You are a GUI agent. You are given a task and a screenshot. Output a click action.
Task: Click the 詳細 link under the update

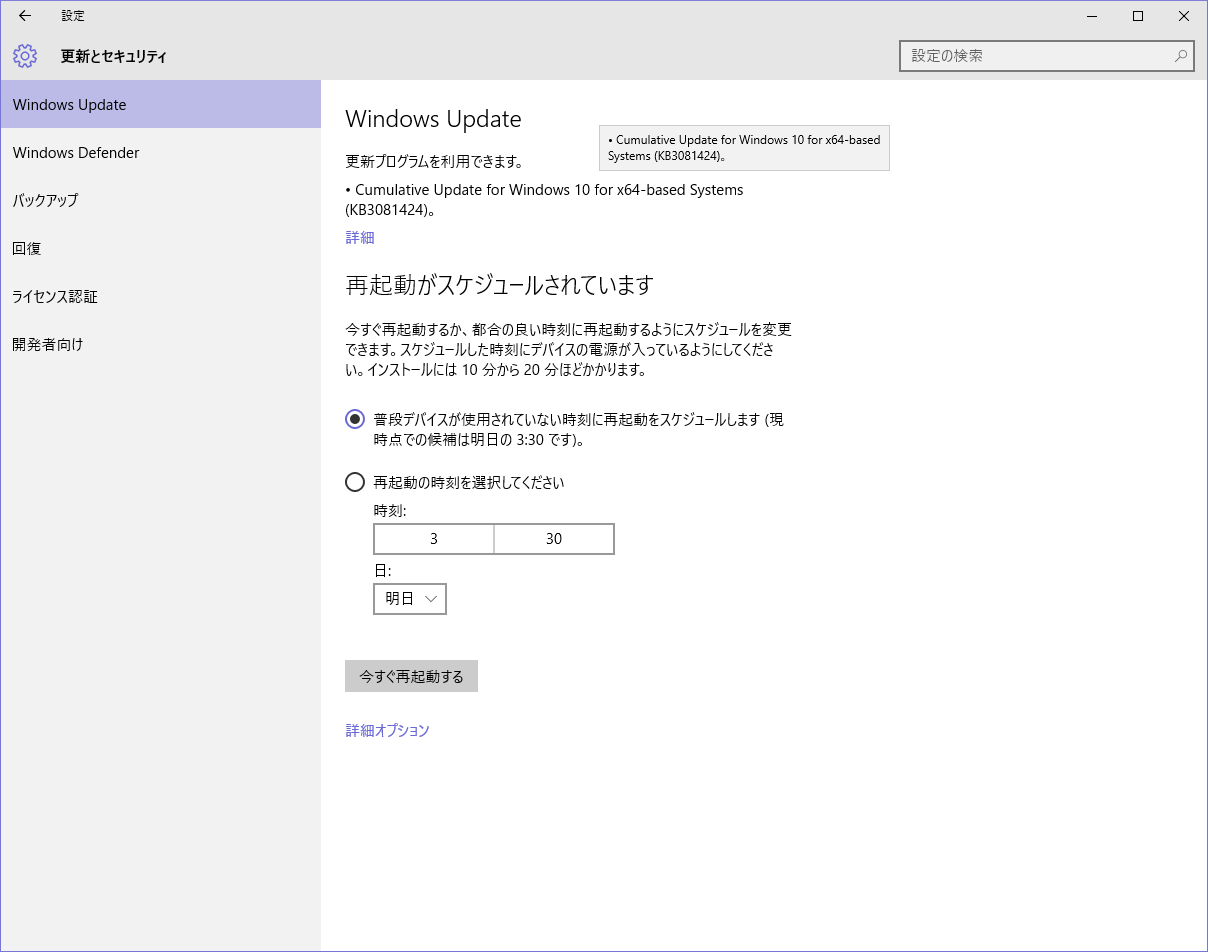pyautogui.click(x=360, y=238)
